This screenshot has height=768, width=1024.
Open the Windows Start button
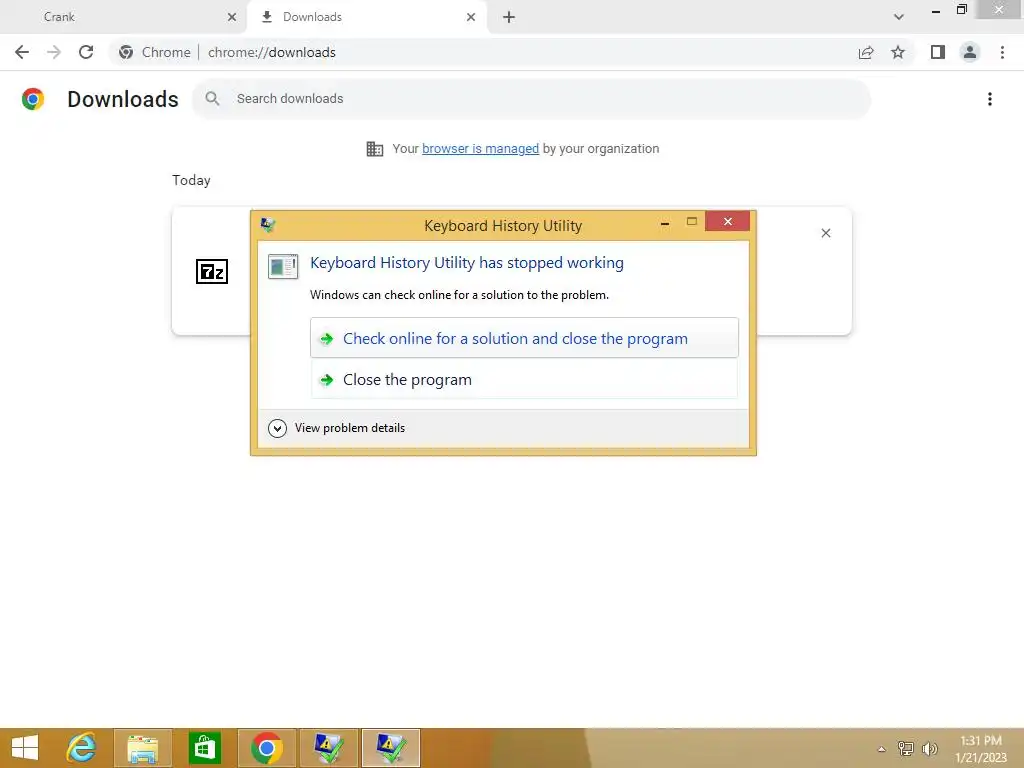click(25, 748)
